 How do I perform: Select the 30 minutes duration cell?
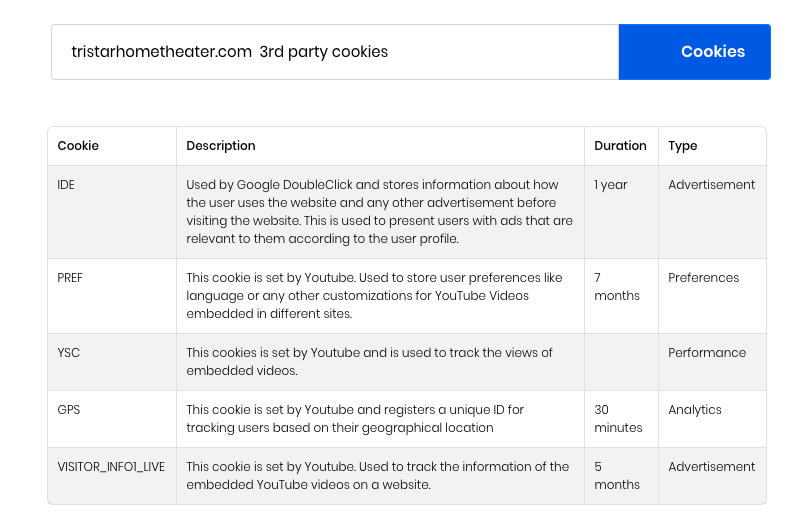coord(621,419)
